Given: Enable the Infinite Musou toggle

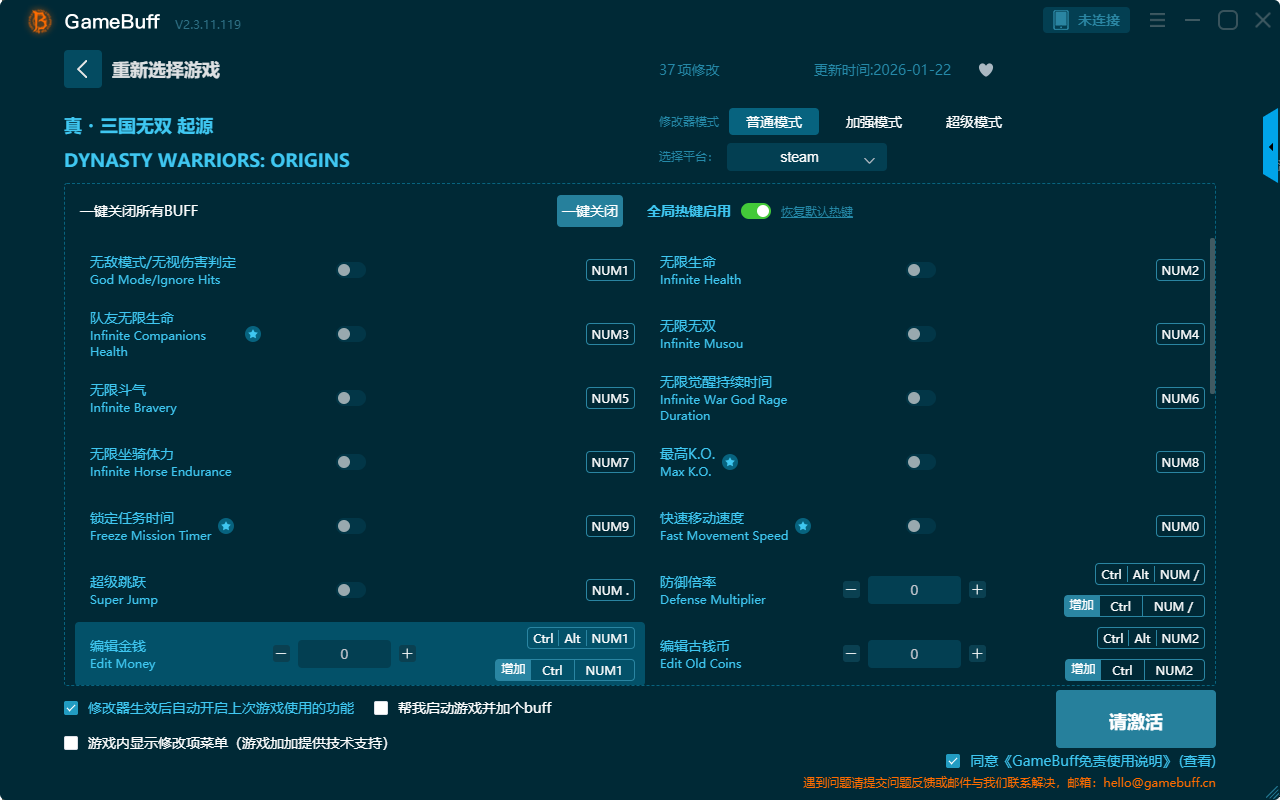Looking at the screenshot, I should point(920,334).
